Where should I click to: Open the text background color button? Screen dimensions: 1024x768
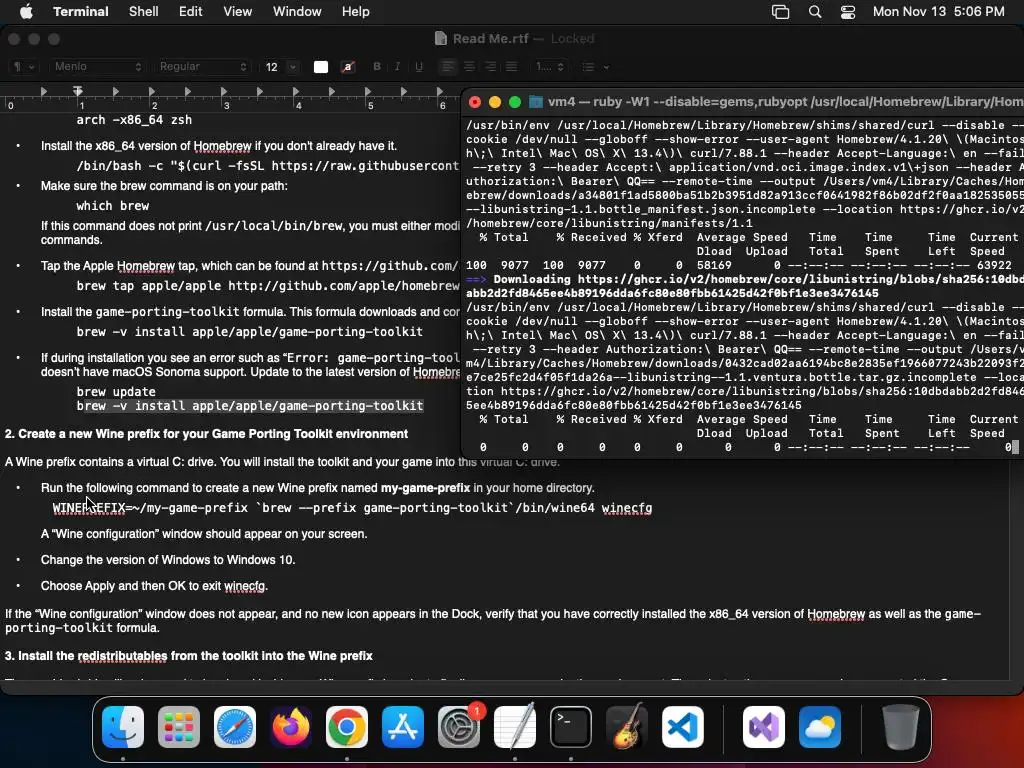pos(347,67)
